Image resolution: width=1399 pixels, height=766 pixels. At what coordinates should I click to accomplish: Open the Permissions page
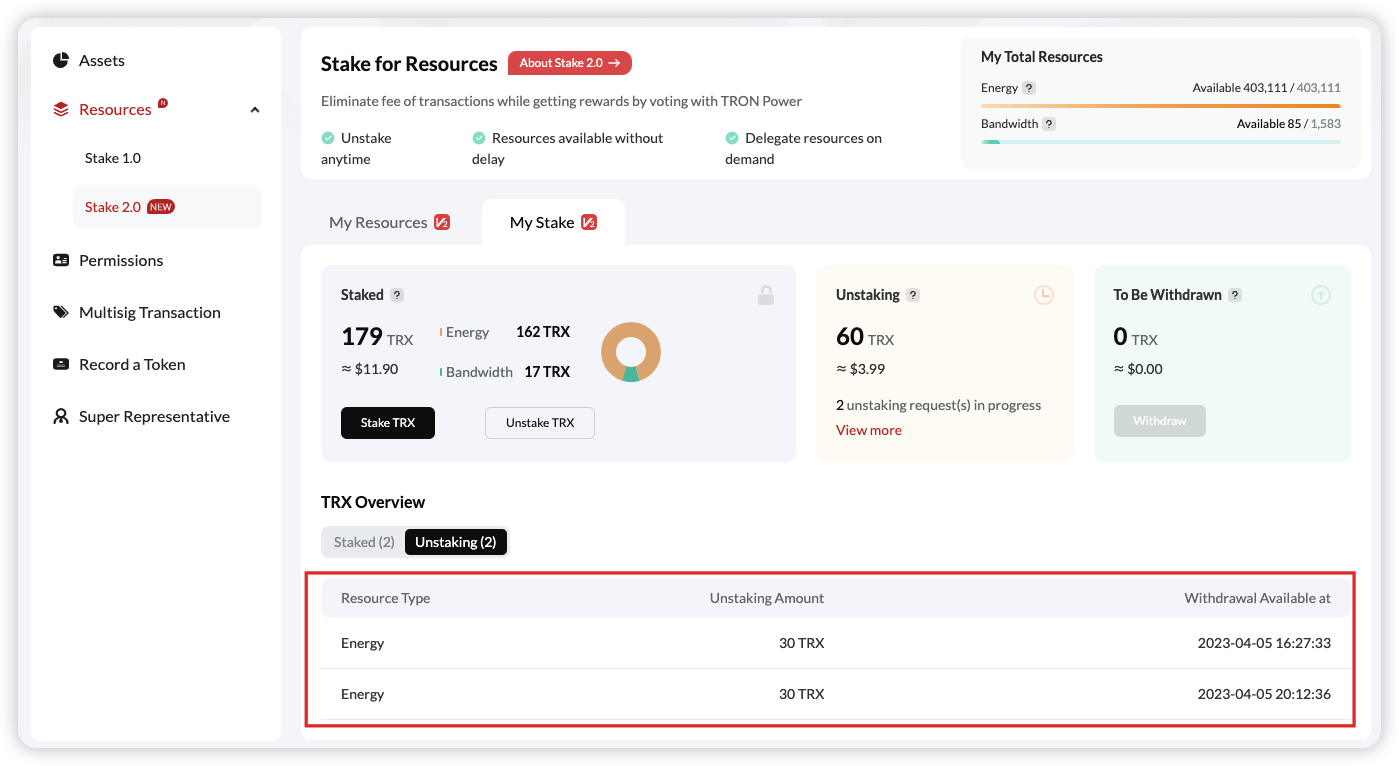pos(121,260)
